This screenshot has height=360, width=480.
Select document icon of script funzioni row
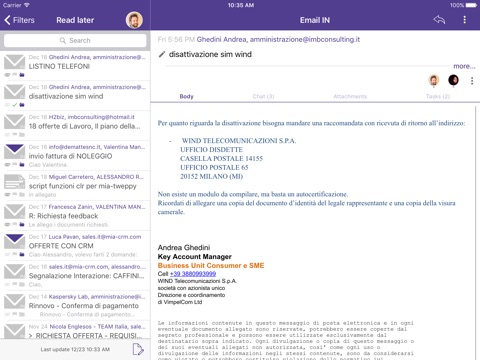[14, 182]
